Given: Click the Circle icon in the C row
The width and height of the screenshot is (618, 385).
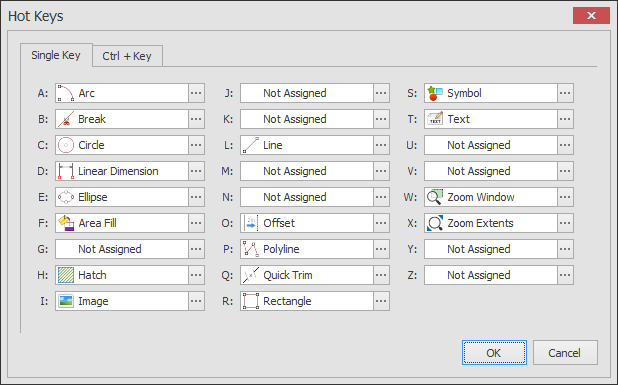Looking at the screenshot, I should (66, 145).
